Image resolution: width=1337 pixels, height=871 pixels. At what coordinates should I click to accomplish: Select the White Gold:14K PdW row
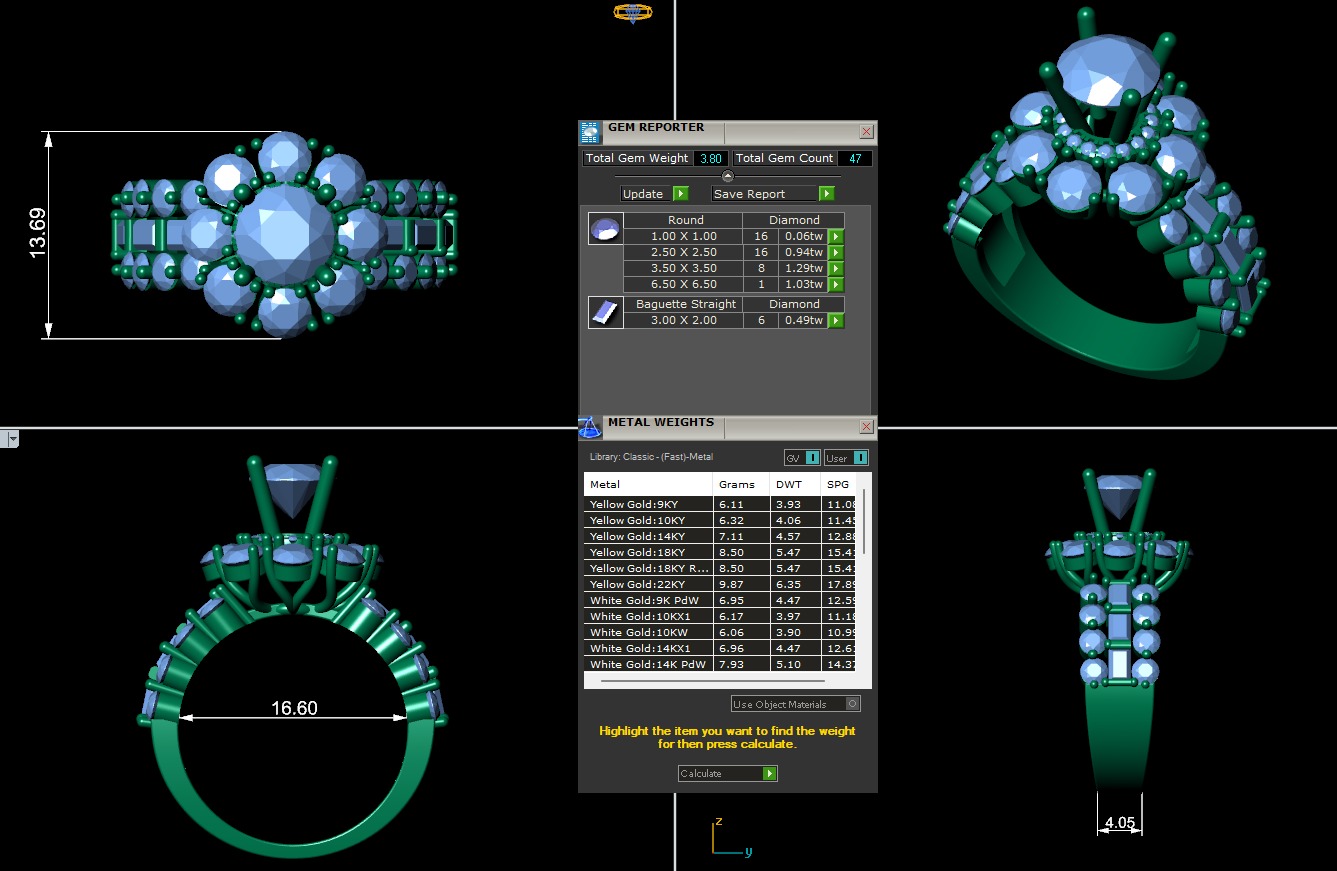720,664
